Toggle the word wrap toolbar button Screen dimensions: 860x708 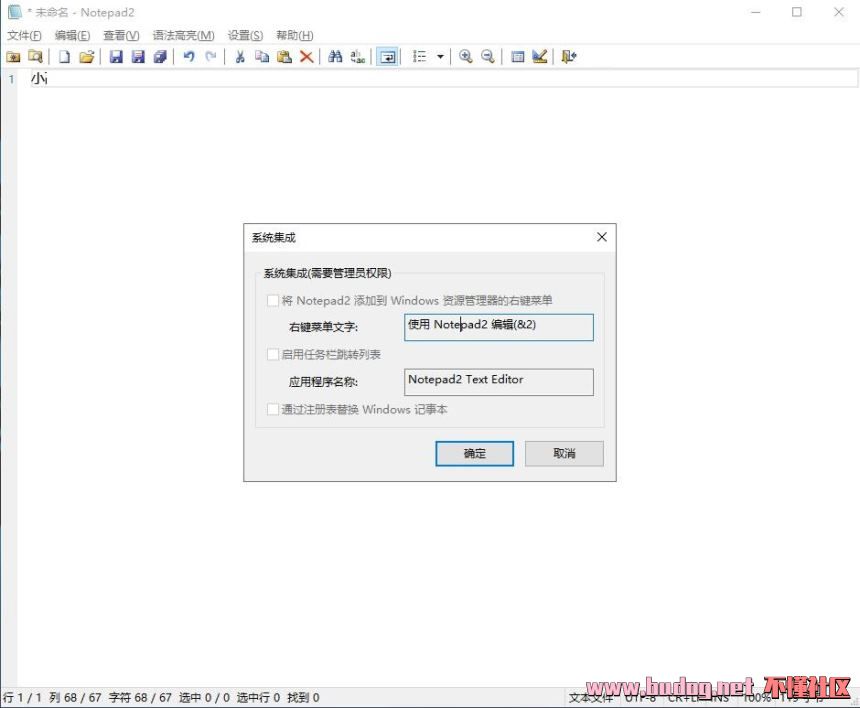click(387, 56)
